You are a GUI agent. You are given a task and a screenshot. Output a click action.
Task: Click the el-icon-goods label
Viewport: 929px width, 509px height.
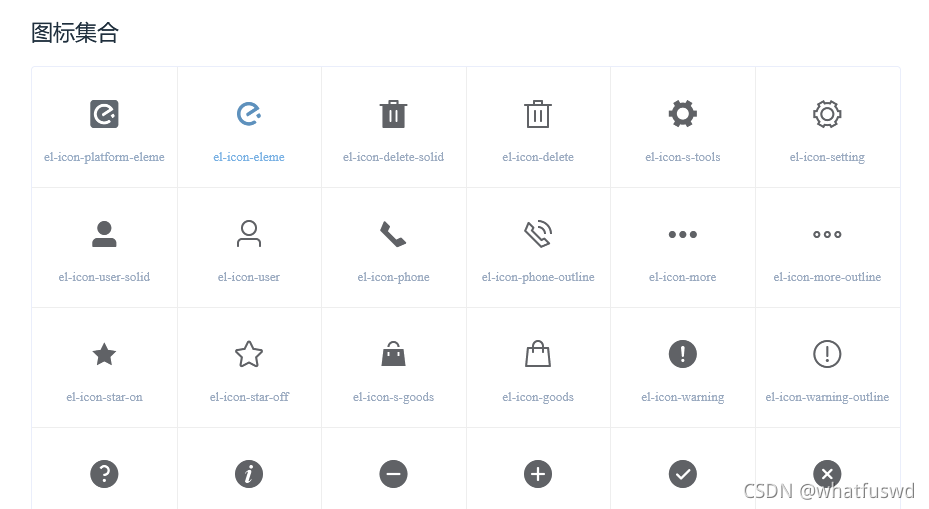tap(538, 397)
